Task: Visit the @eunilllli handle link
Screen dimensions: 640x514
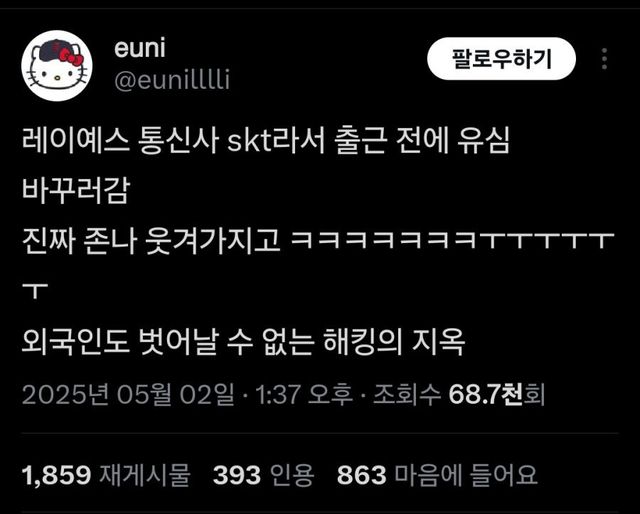Action: pos(172,80)
